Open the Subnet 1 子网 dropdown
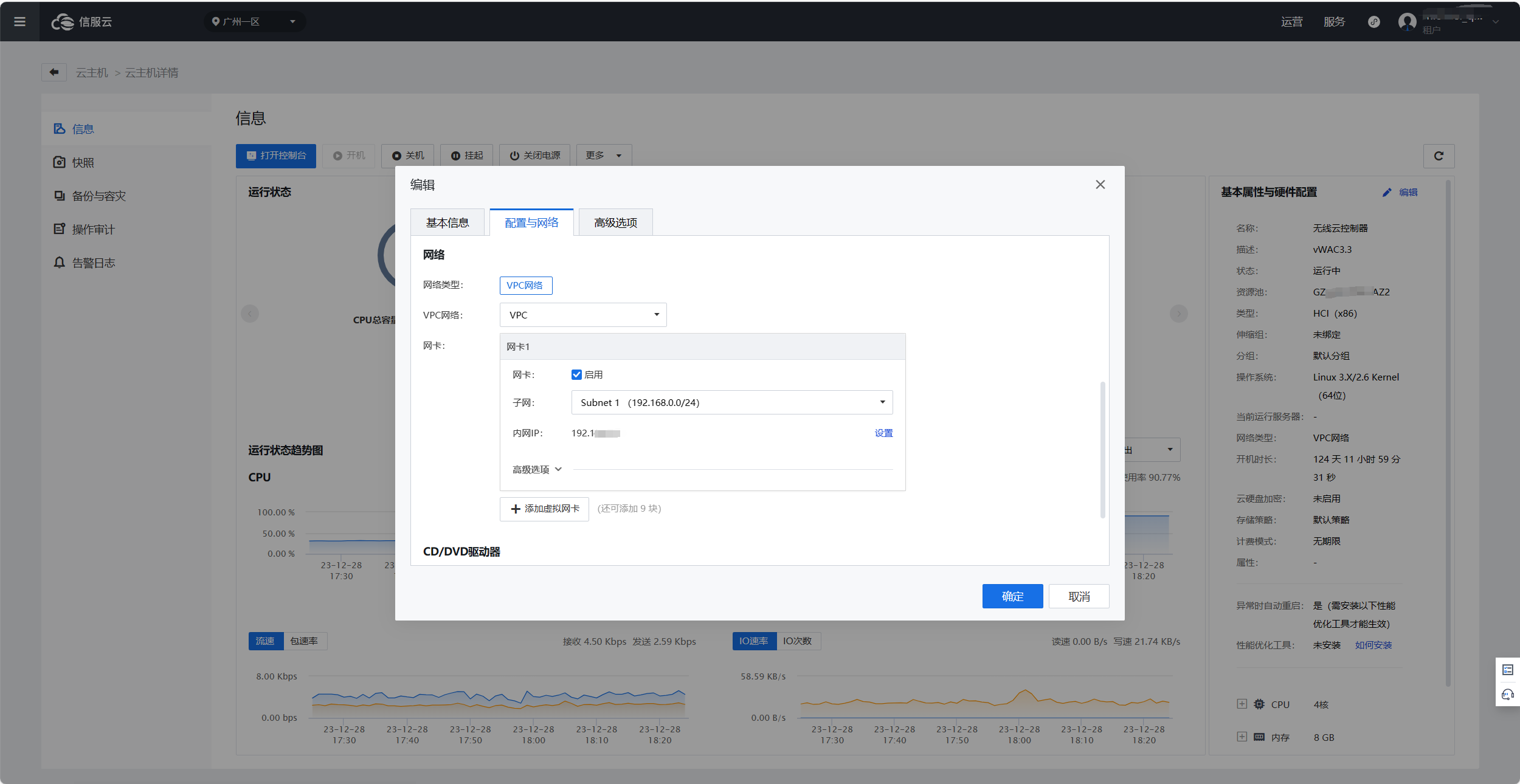This screenshot has height=784, width=1520. 731,402
